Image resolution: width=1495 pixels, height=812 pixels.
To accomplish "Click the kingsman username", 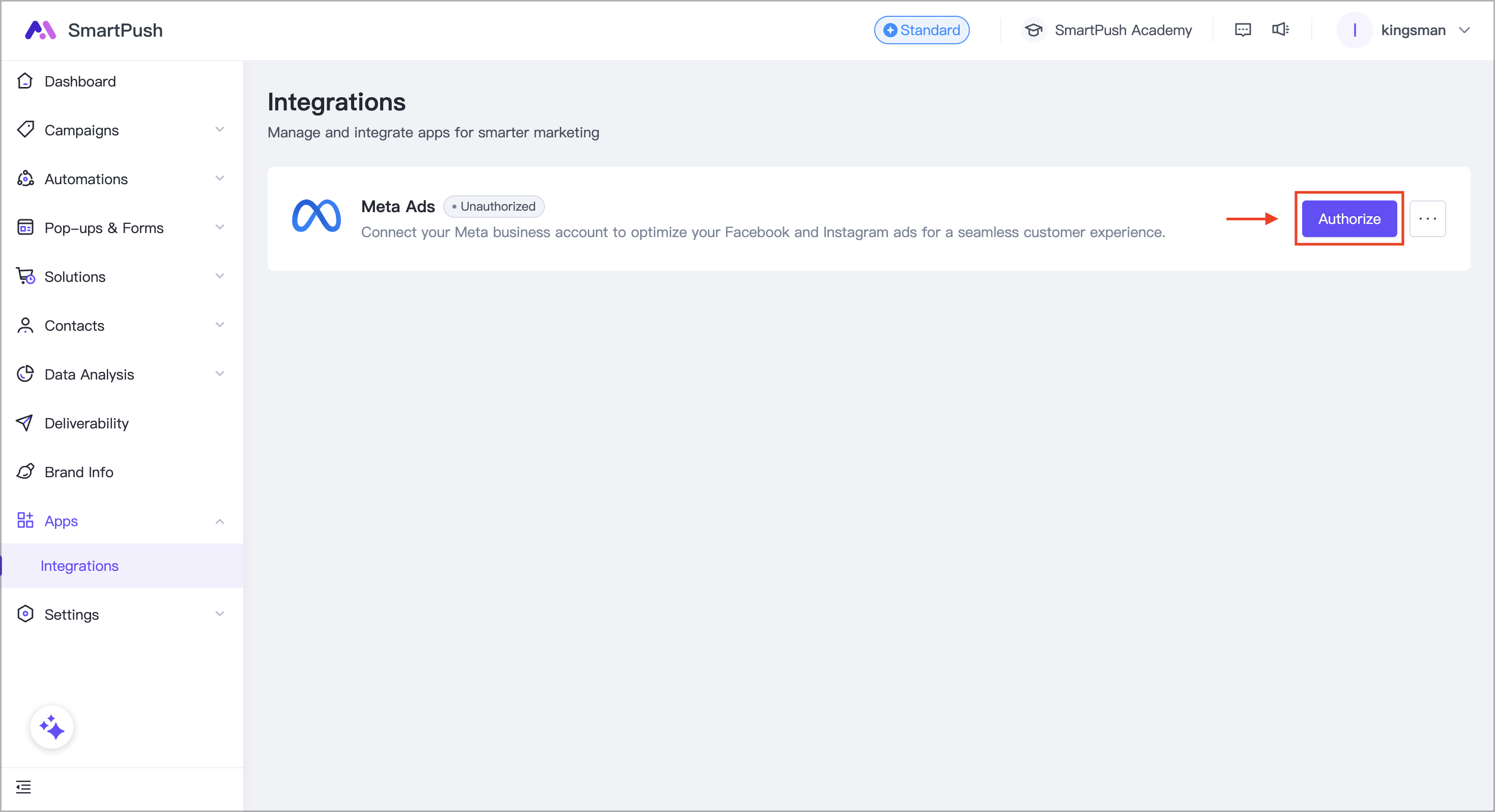I will [1413, 30].
